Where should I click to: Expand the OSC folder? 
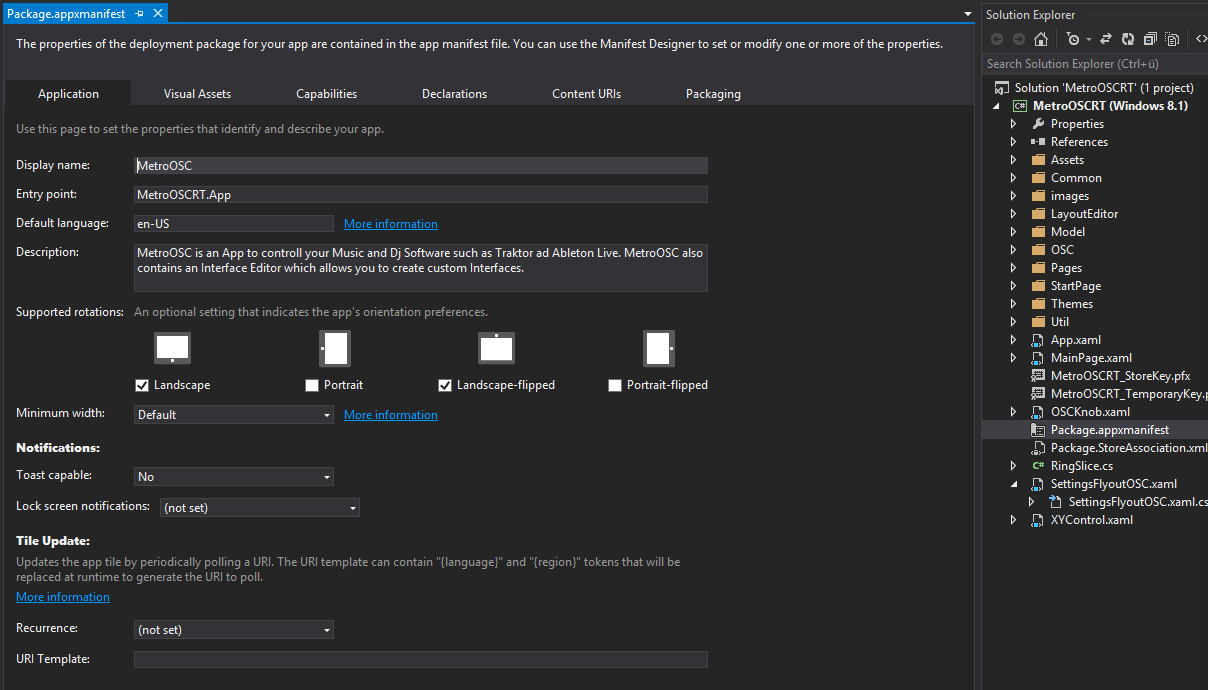pyautogui.click(x=1013, y=250)
